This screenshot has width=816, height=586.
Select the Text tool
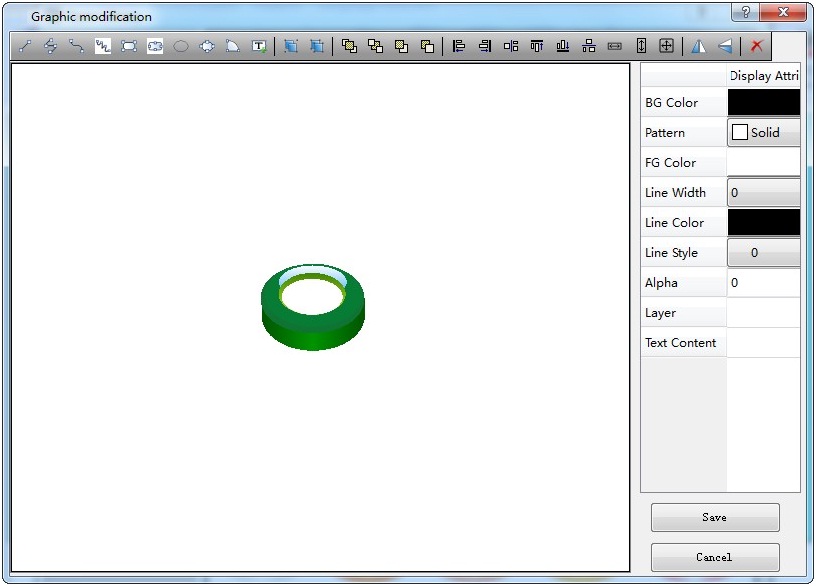(x=258, y=46)
